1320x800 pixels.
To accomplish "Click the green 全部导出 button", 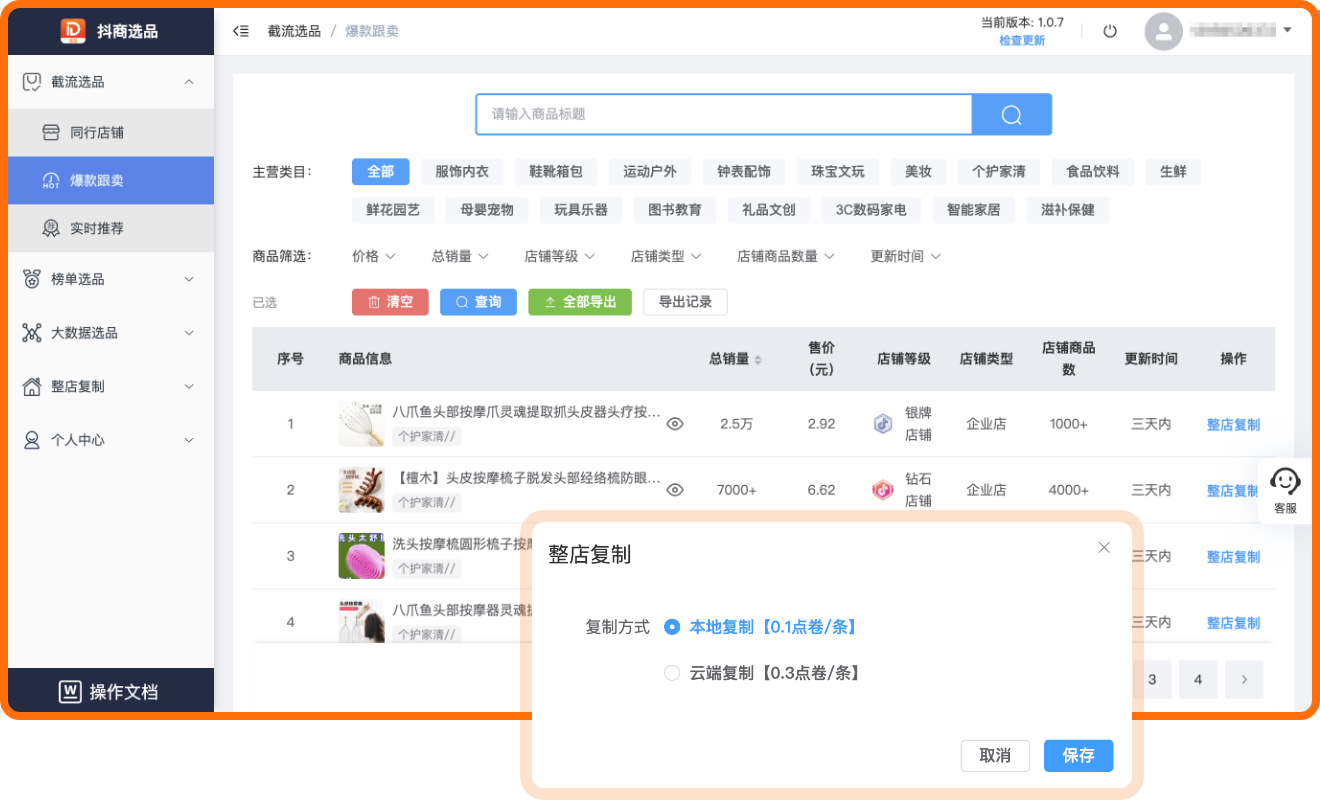I will pos(580,302).
